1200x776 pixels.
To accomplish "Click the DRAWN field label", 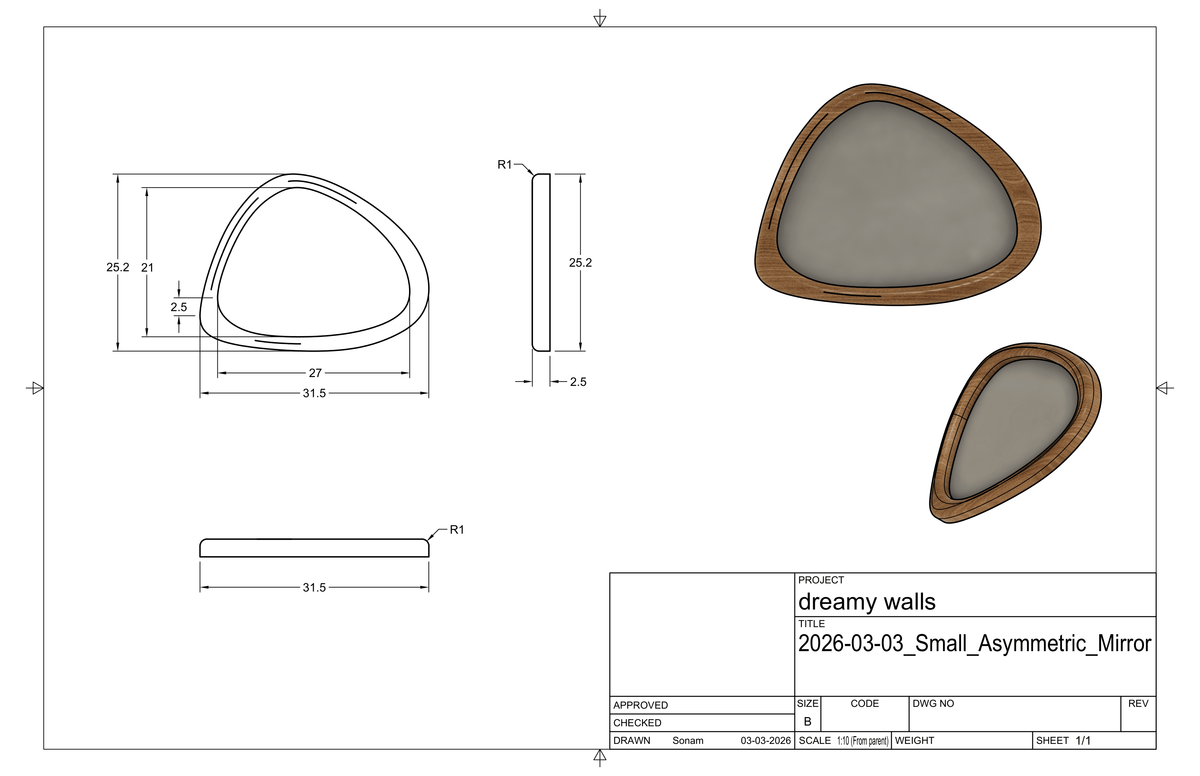I will pyautogui.click(x=632, y=740).
